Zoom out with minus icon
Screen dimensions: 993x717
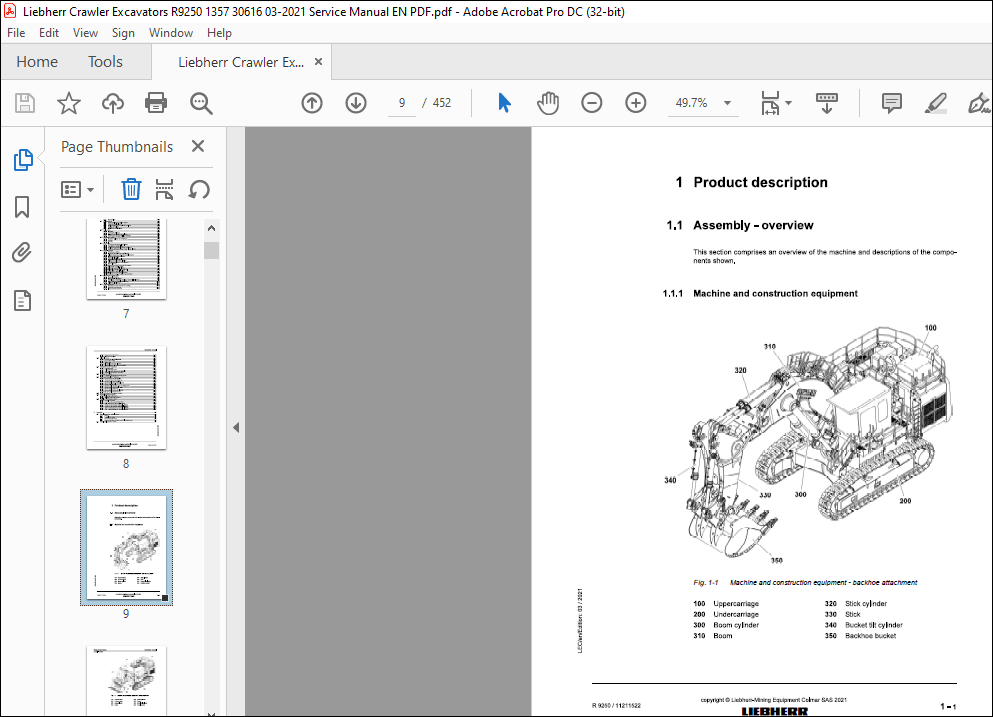click(591, 103)
